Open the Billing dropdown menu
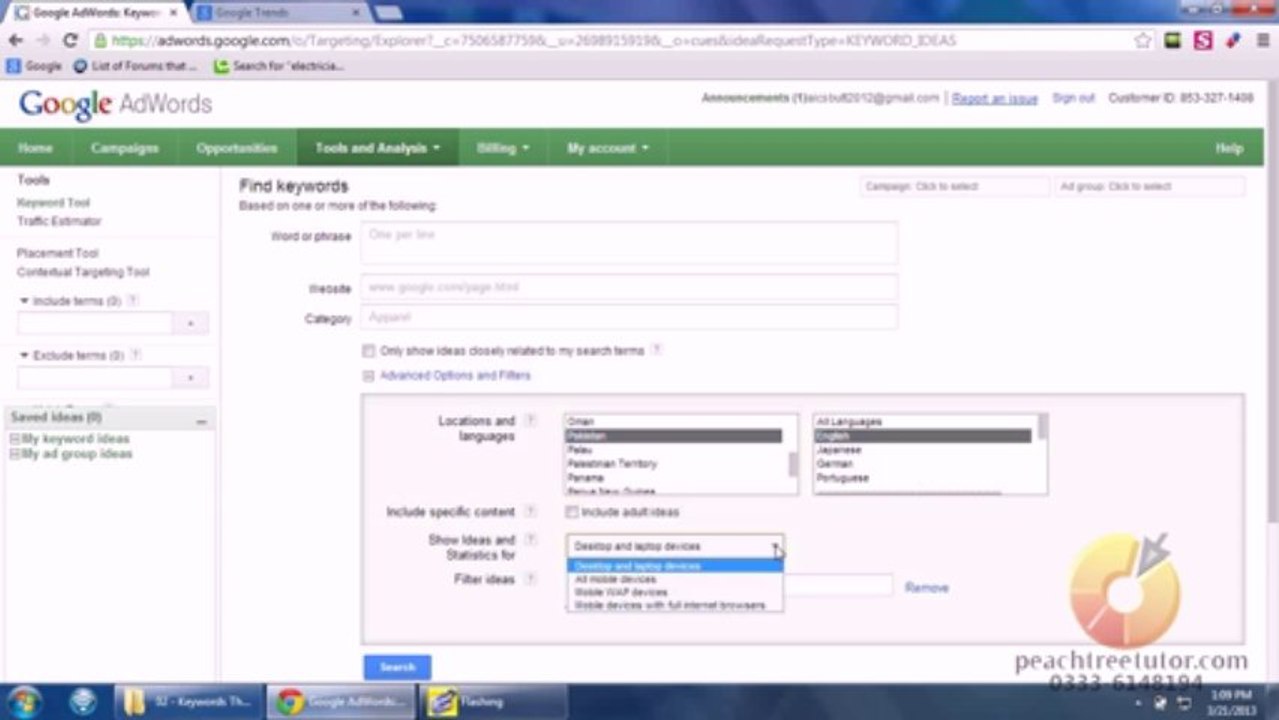Image resolution: width=1279 pixels, height=720 pixels. (503, 148)
